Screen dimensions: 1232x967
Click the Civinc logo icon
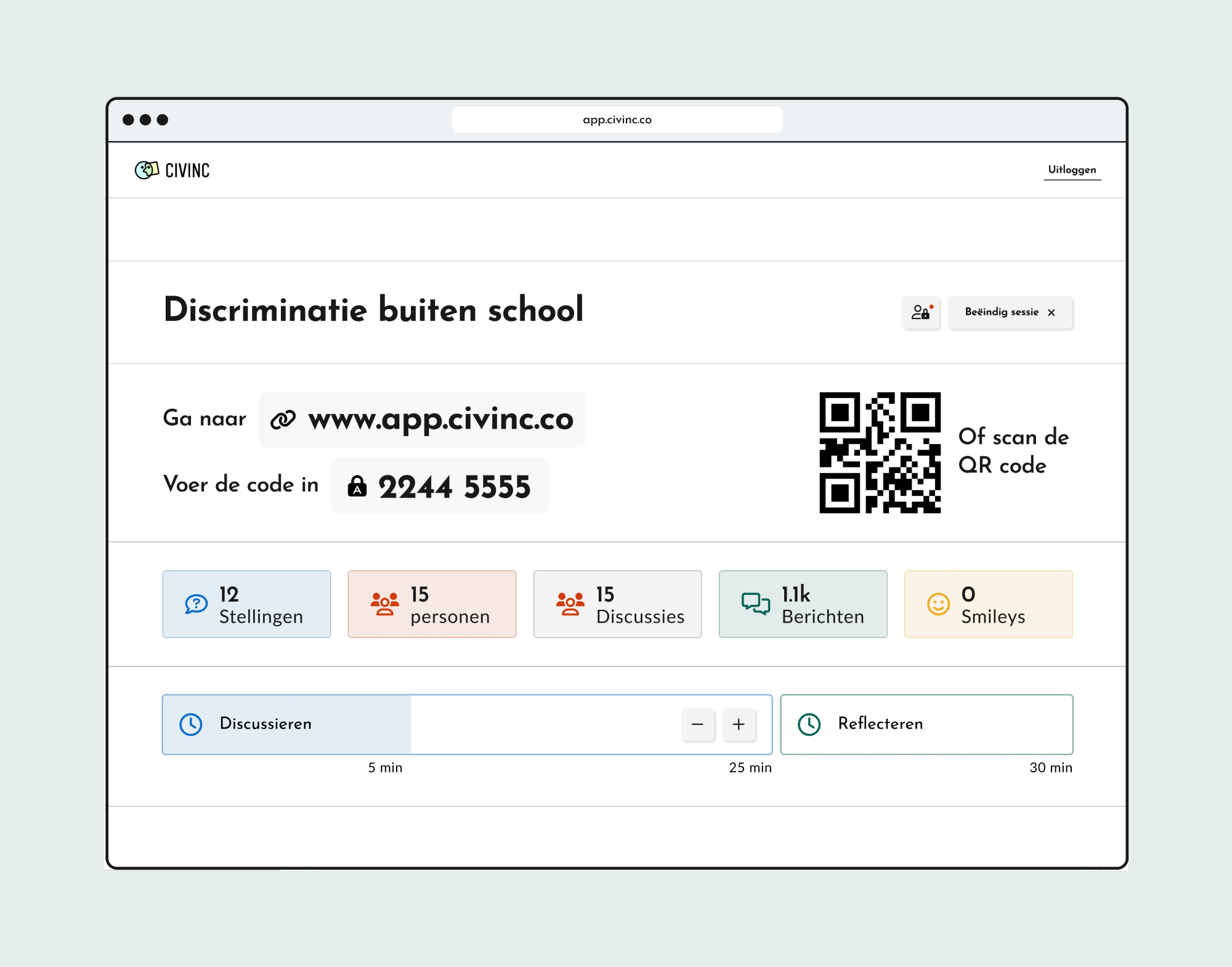pos(147,170)
